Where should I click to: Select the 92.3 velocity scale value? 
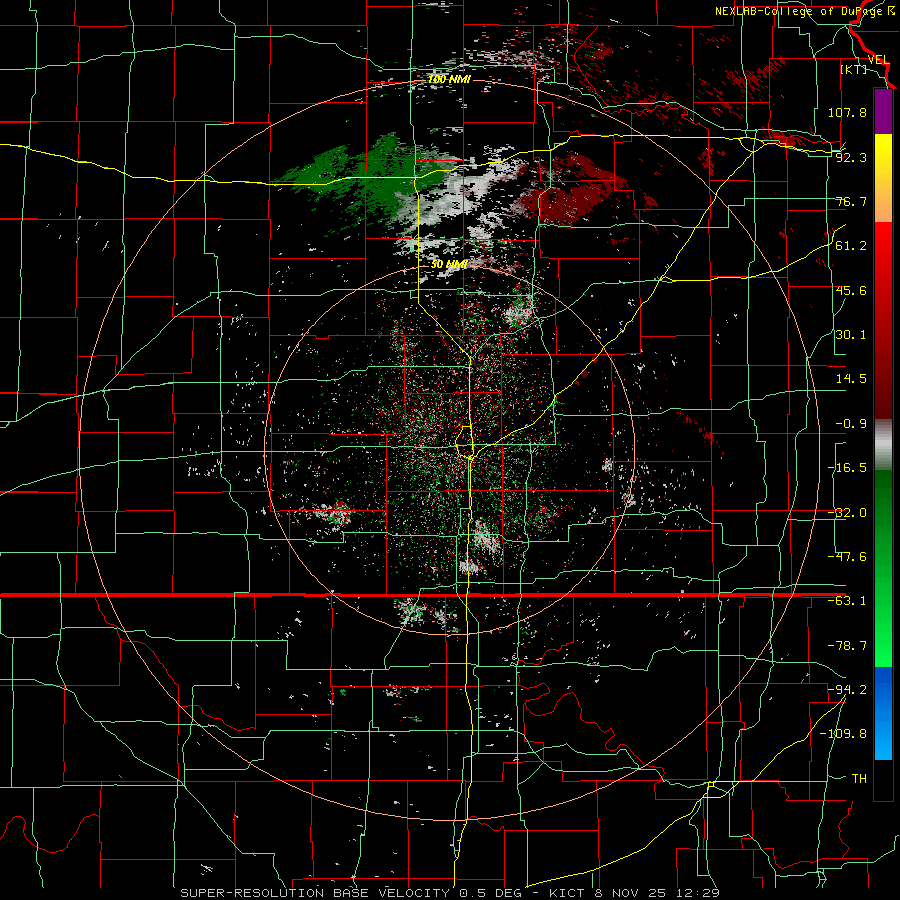pyautogui.click(x=851, y=157)
